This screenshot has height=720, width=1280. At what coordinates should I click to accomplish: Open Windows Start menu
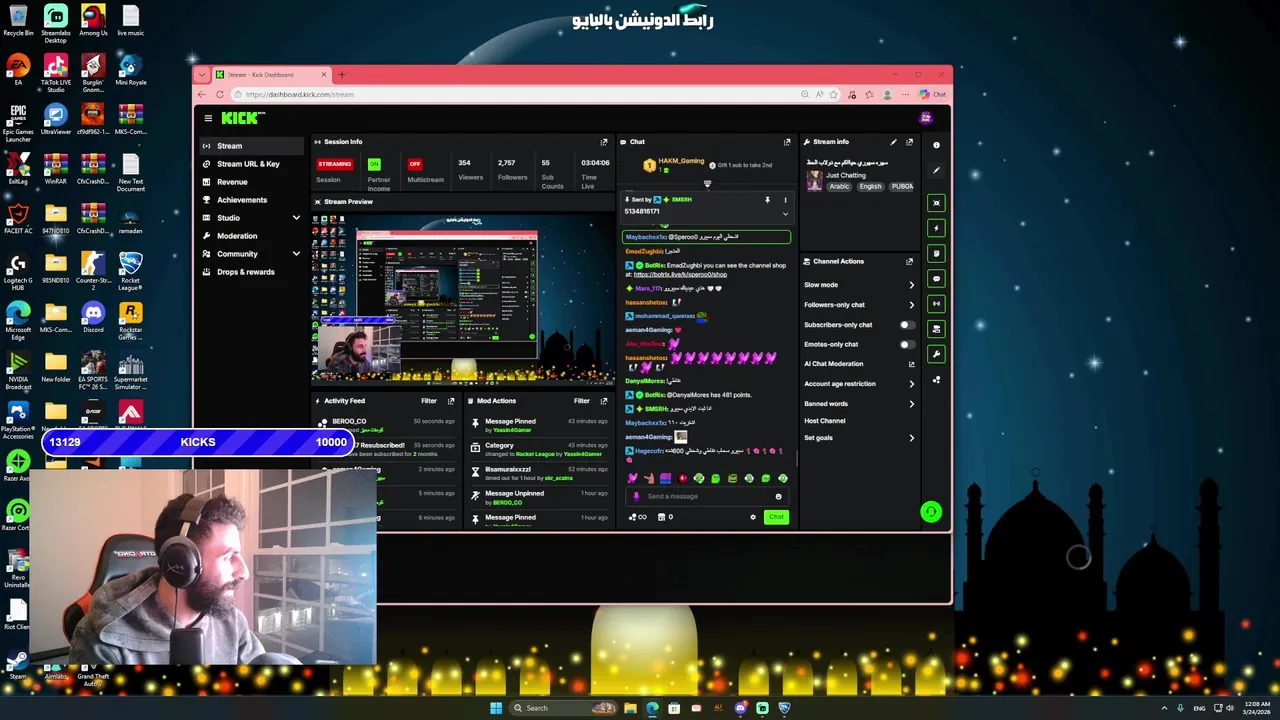(x=495, y=708)
